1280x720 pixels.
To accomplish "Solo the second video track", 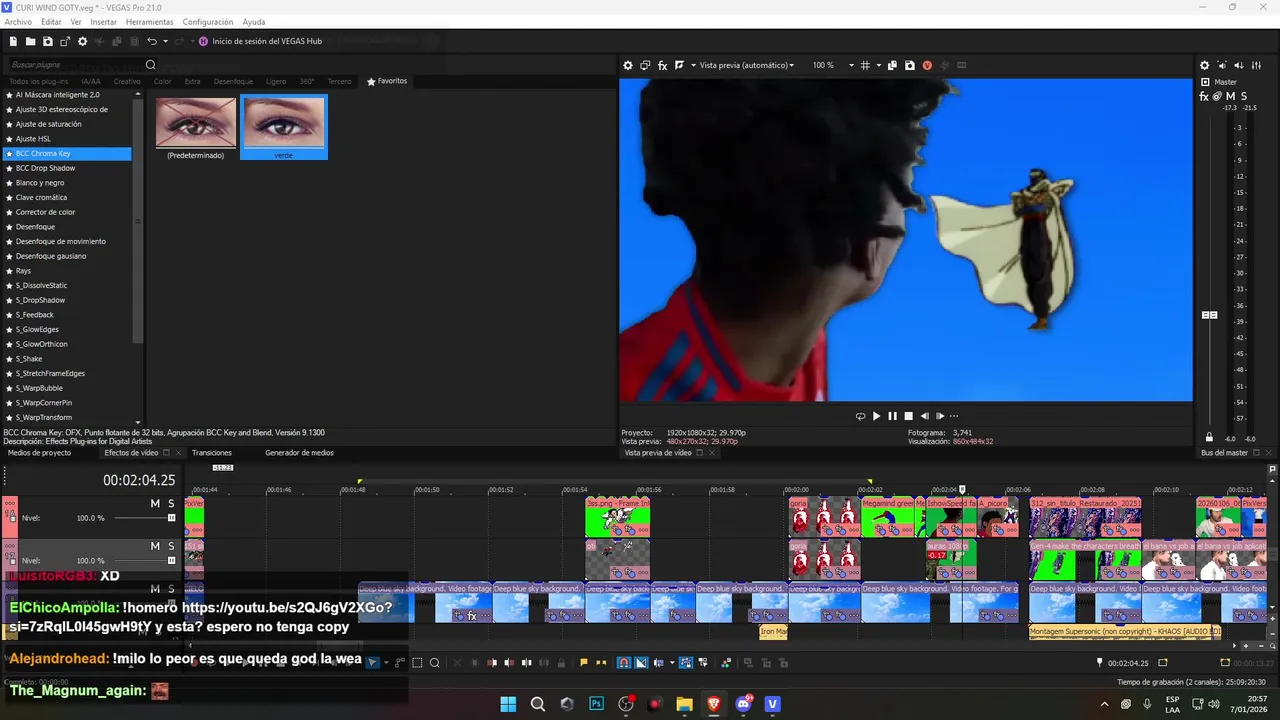I will pyautogui.click(x=171, y=546).
